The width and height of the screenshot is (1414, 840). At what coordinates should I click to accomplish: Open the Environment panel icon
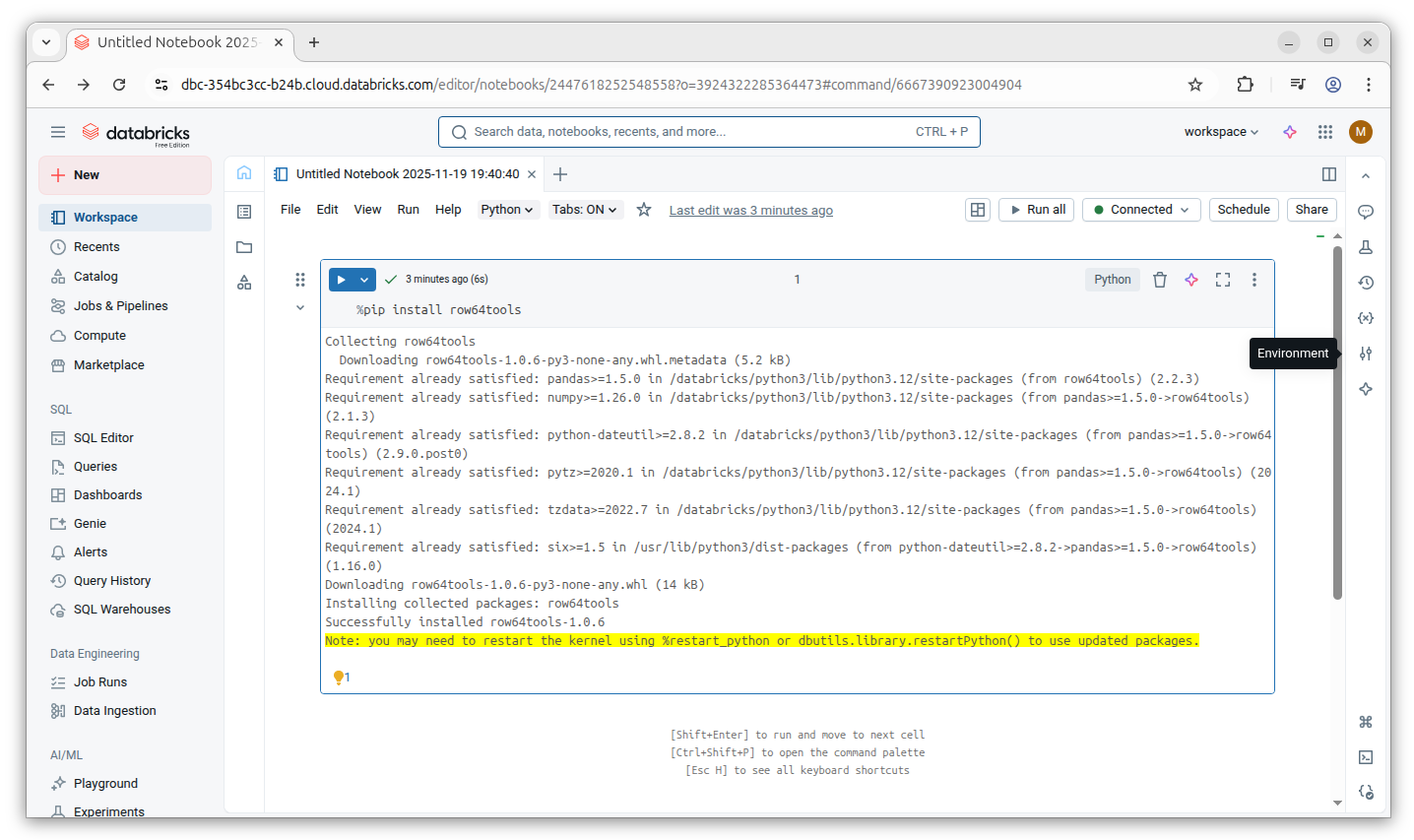point(1366,354)
